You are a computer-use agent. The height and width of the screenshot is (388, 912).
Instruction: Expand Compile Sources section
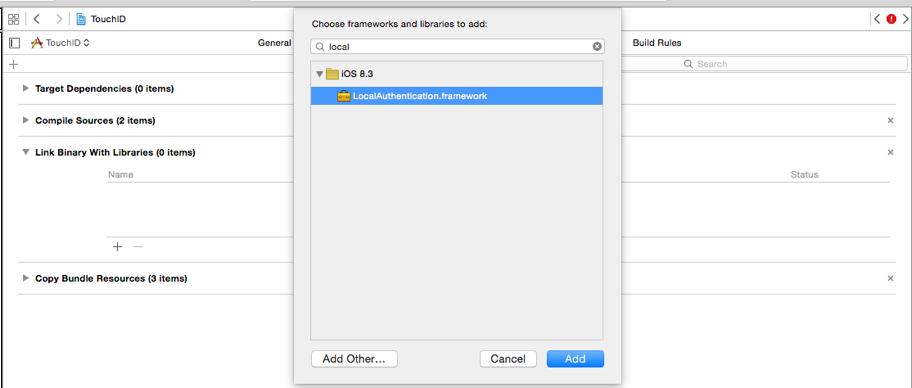[x=25, y=120]
